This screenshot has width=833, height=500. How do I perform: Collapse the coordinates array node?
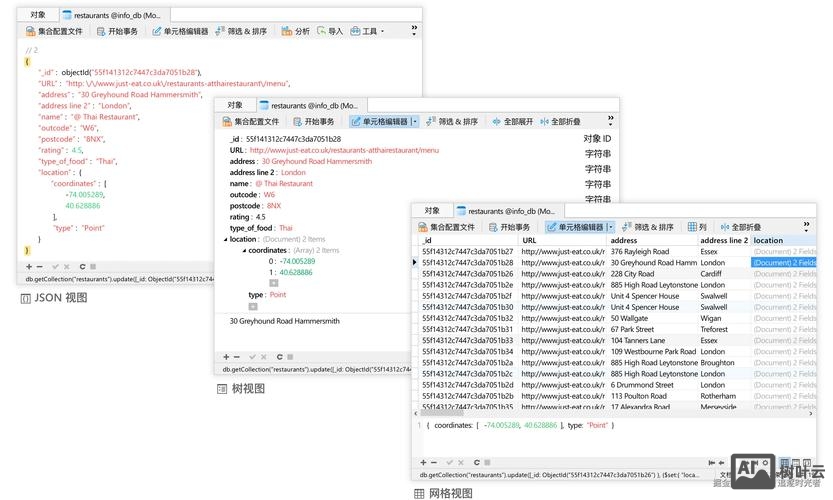(x=243, y=250)
